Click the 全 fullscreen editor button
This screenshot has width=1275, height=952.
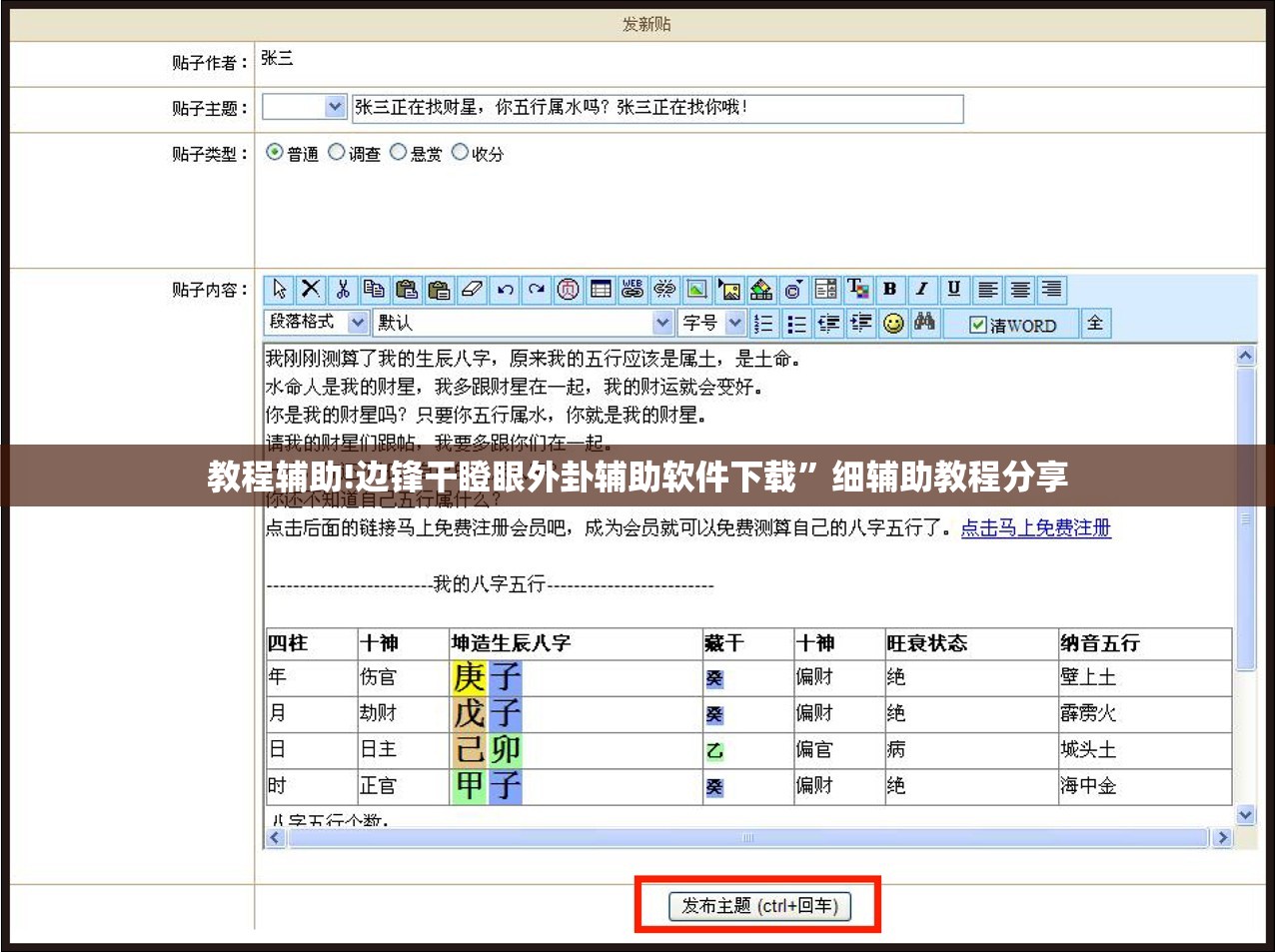click(1095, 323)
